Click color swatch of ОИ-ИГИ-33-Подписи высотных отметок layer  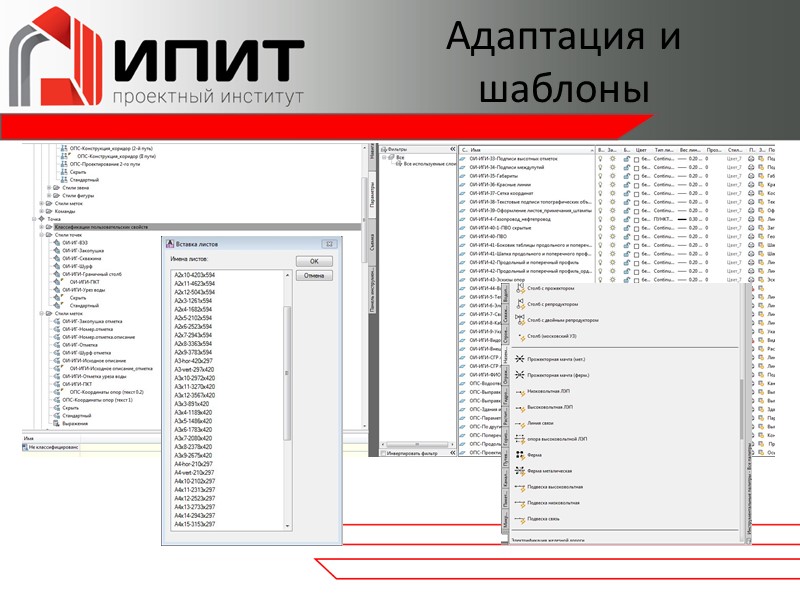pos(636,159)
